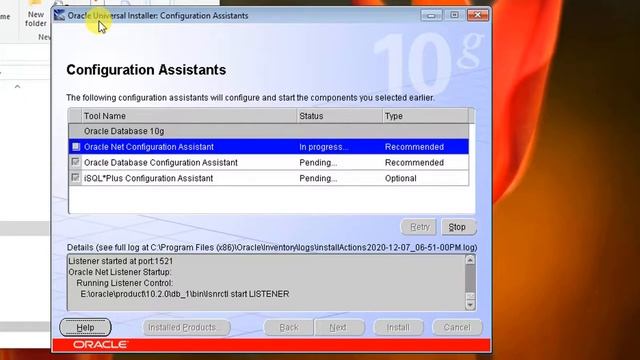Click the Stop button

coord(458,227)
